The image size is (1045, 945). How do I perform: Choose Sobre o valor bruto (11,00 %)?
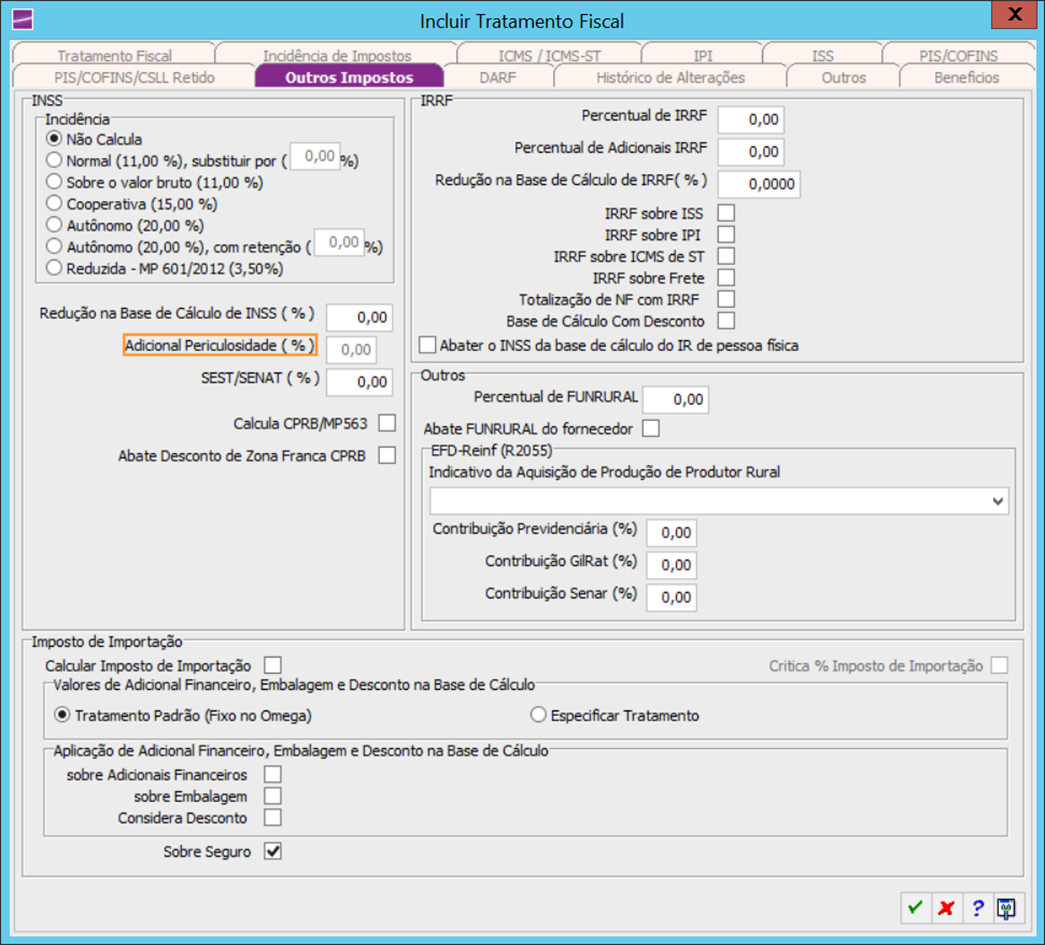tap(54, 181)
